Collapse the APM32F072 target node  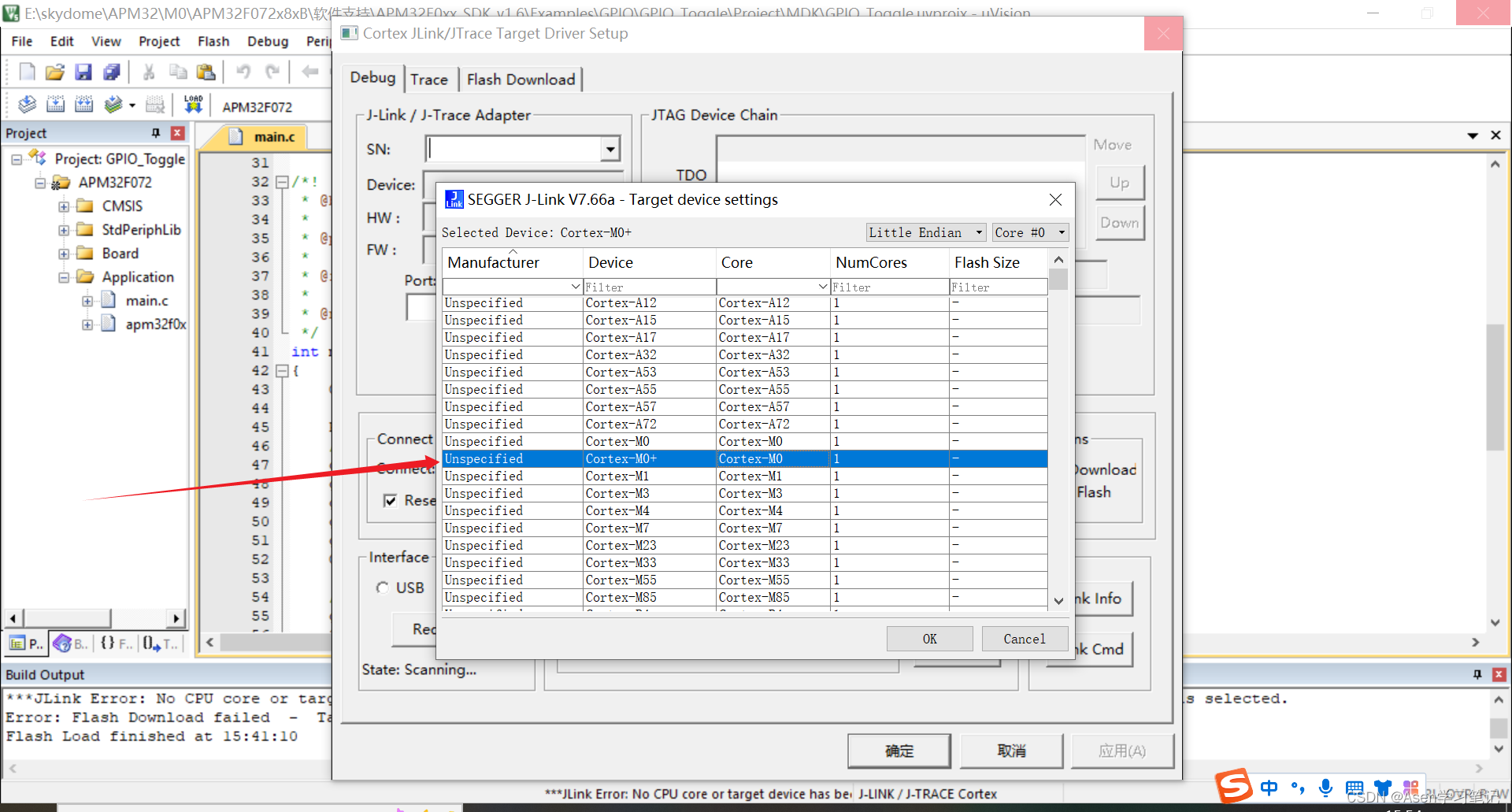(39, 183)
